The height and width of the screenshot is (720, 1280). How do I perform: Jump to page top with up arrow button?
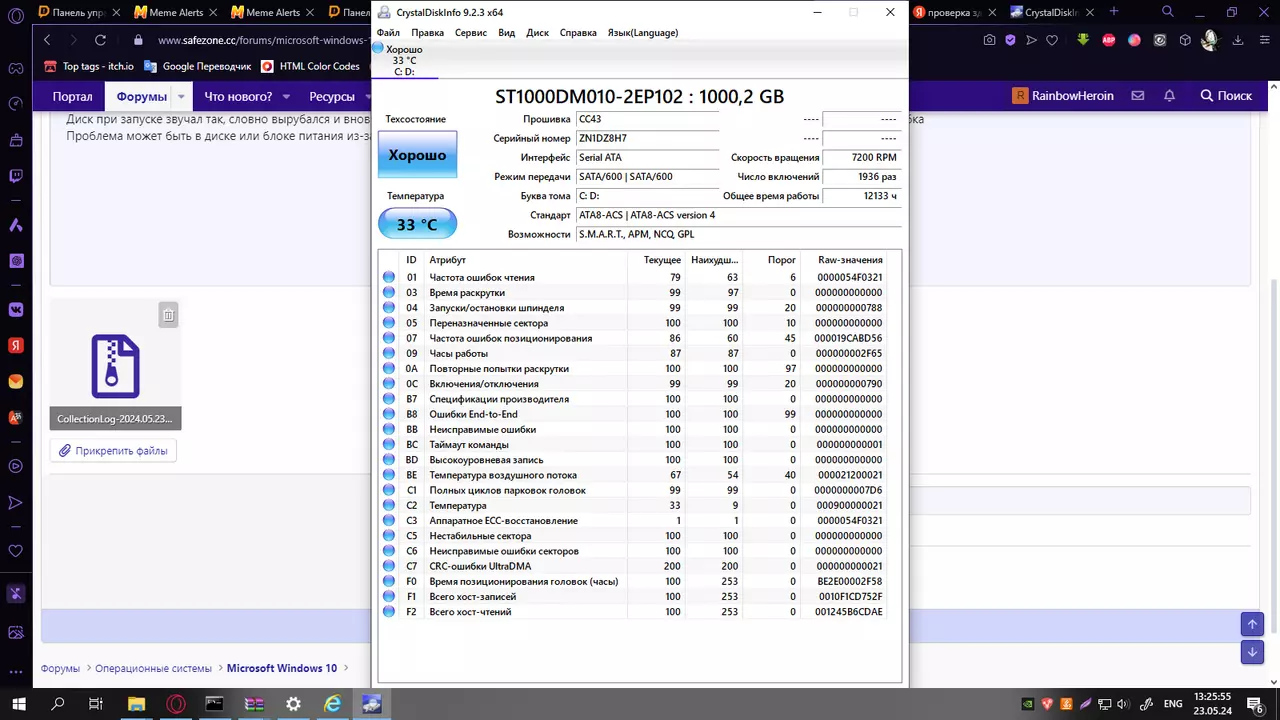point(1252,625)
